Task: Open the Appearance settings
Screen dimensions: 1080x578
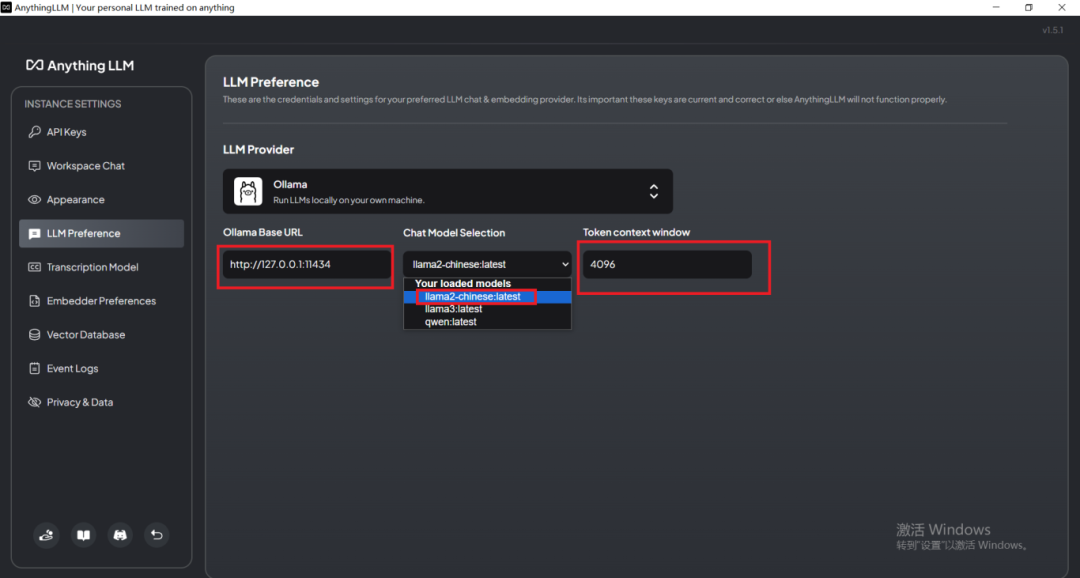Action: (101, 200)
